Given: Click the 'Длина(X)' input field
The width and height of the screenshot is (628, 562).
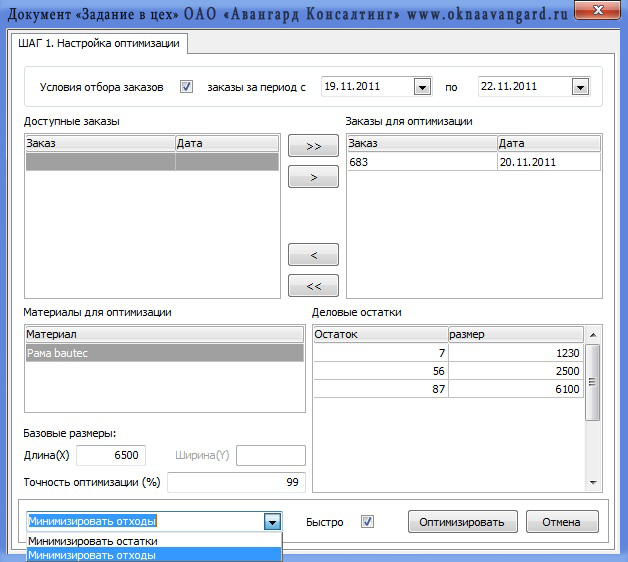Looking at the screenshot, I should 111,456.
